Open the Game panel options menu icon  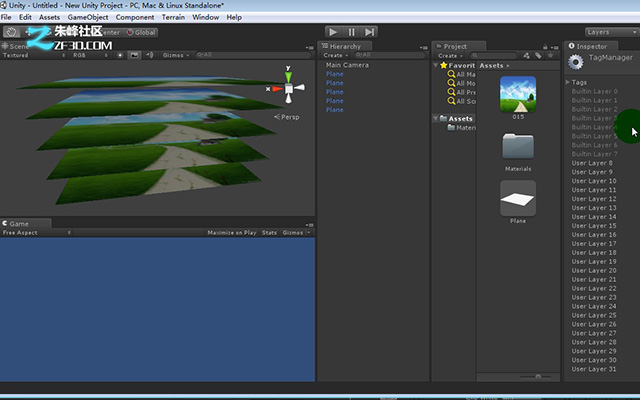310,225
